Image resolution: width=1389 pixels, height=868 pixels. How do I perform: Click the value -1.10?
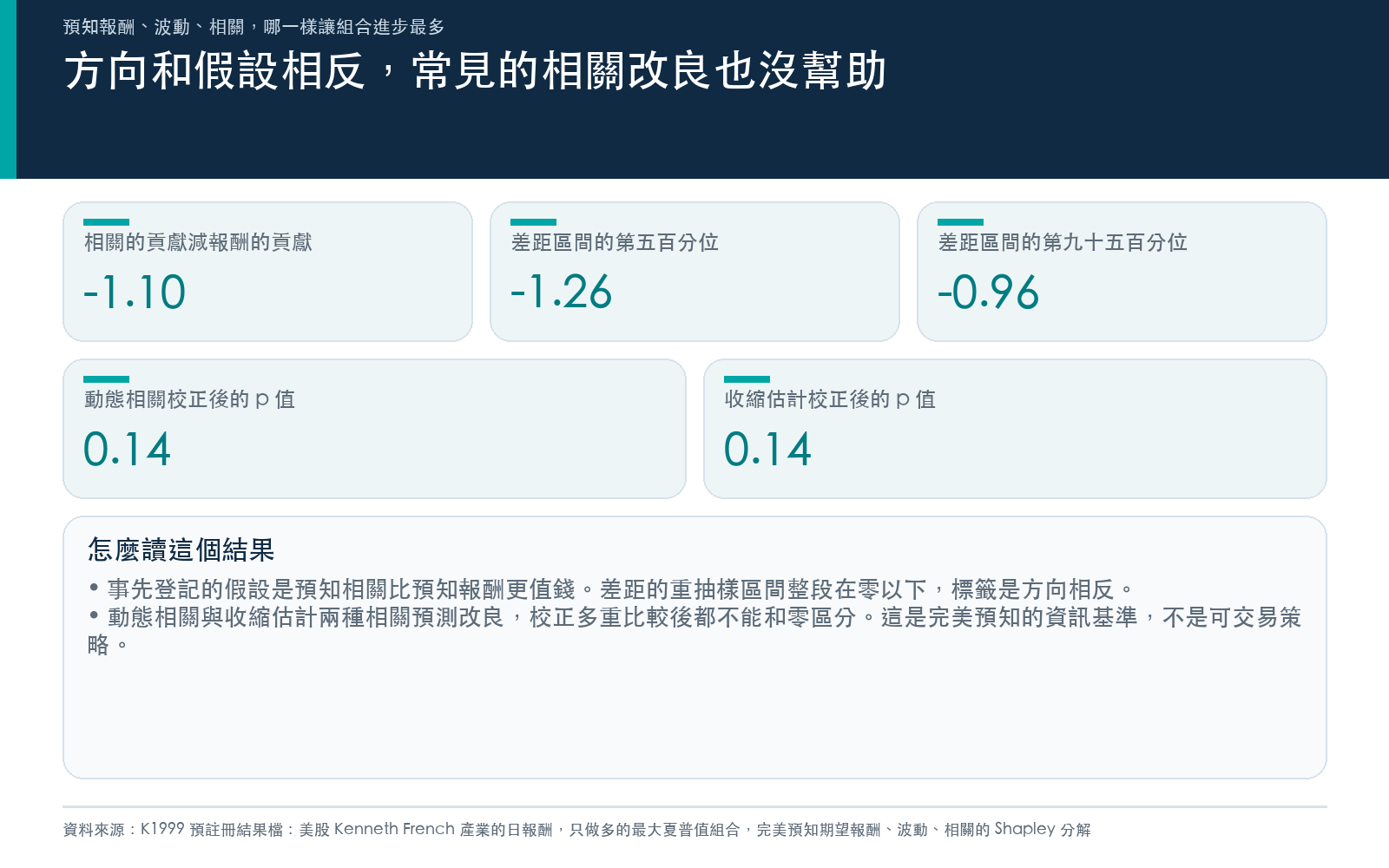coord(135,292)
